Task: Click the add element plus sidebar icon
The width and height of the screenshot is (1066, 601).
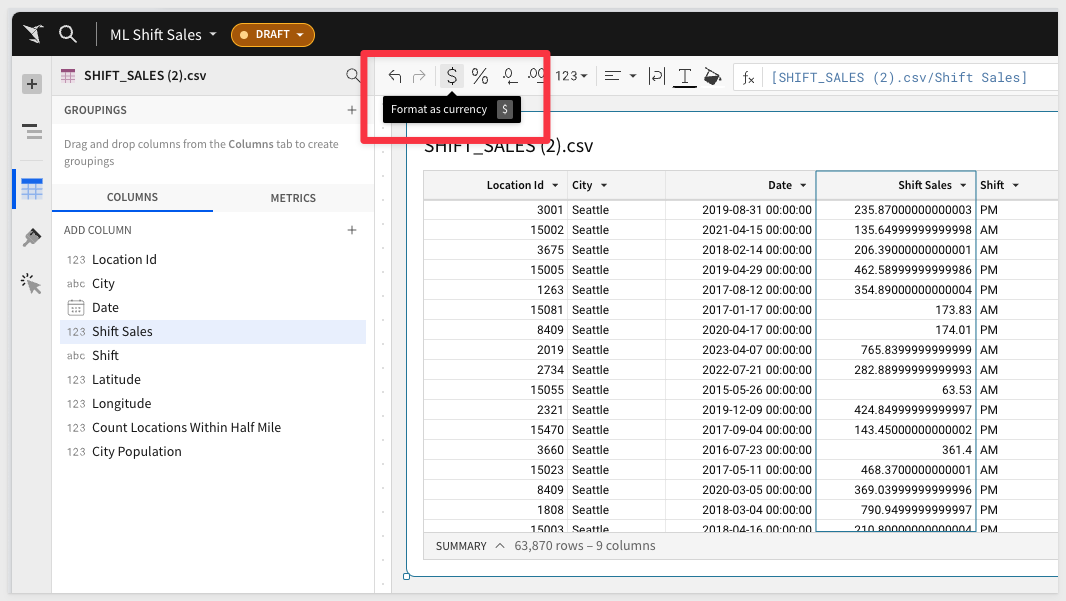Action: (x=32, y=84)
